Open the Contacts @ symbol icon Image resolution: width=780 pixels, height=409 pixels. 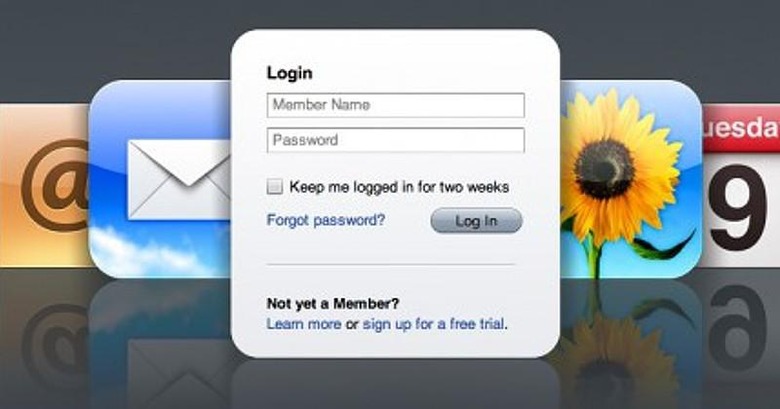click(45, 185)
